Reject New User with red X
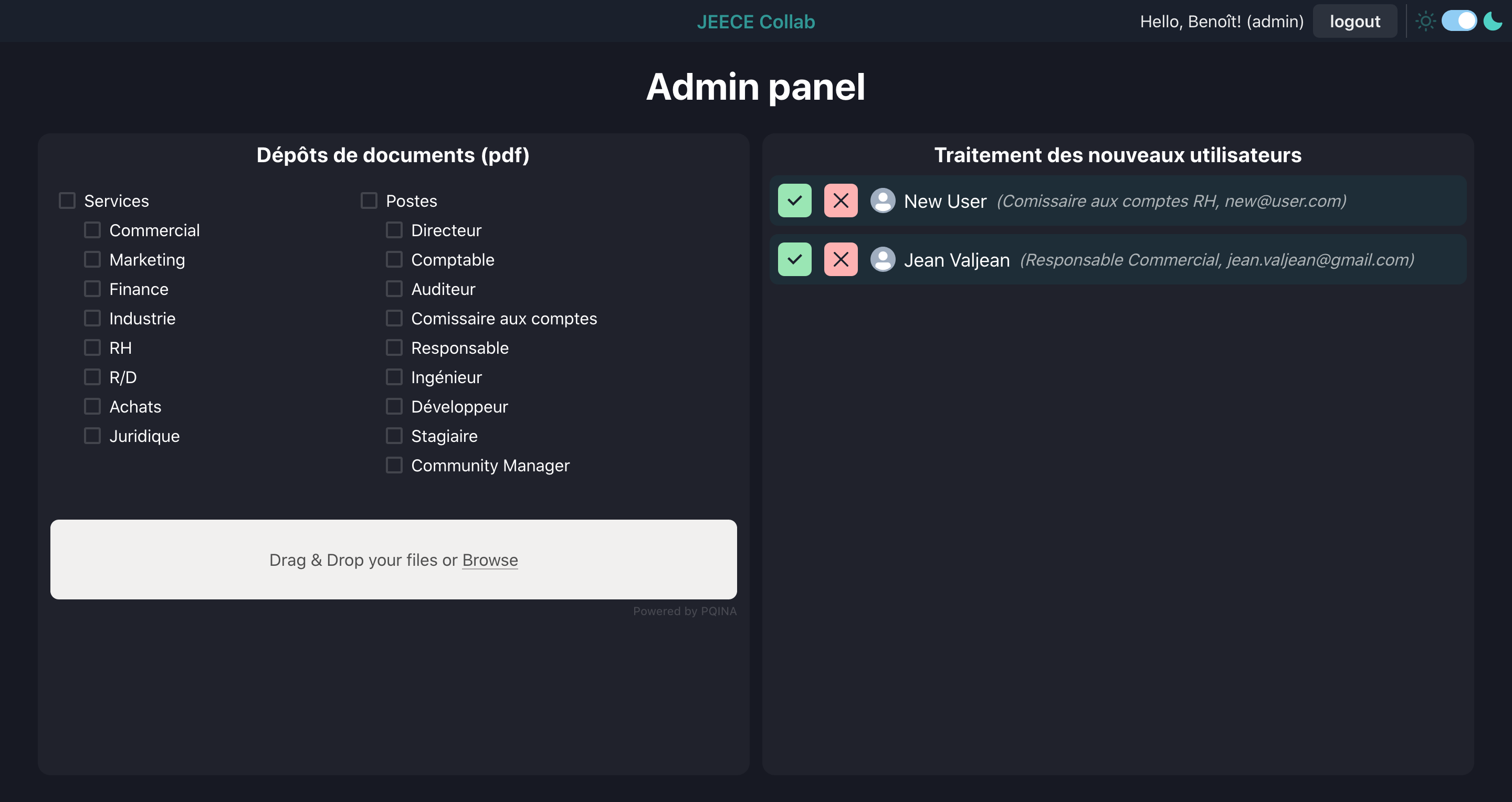The width and height of the screenshot is (1512, 802). 840,201
